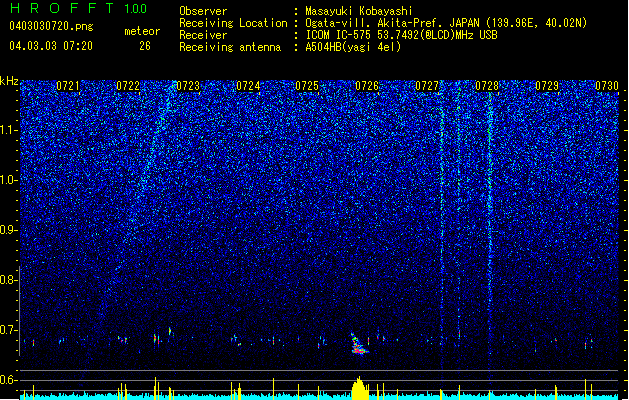
Task: Click the version number 1.00
Action: point(135,9)
